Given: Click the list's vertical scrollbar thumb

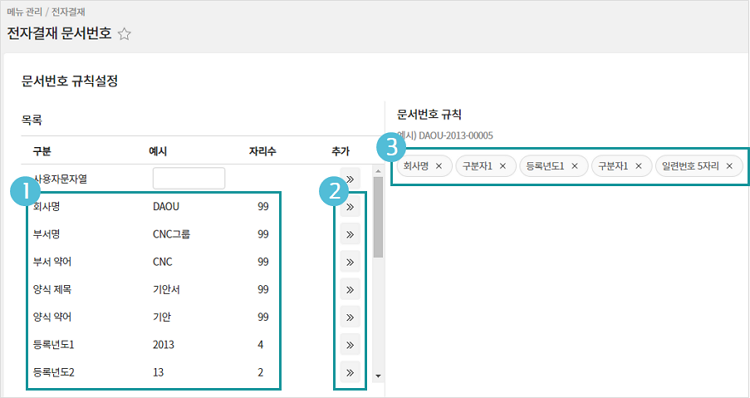Looking at the screenshot, I should [378, 217].
